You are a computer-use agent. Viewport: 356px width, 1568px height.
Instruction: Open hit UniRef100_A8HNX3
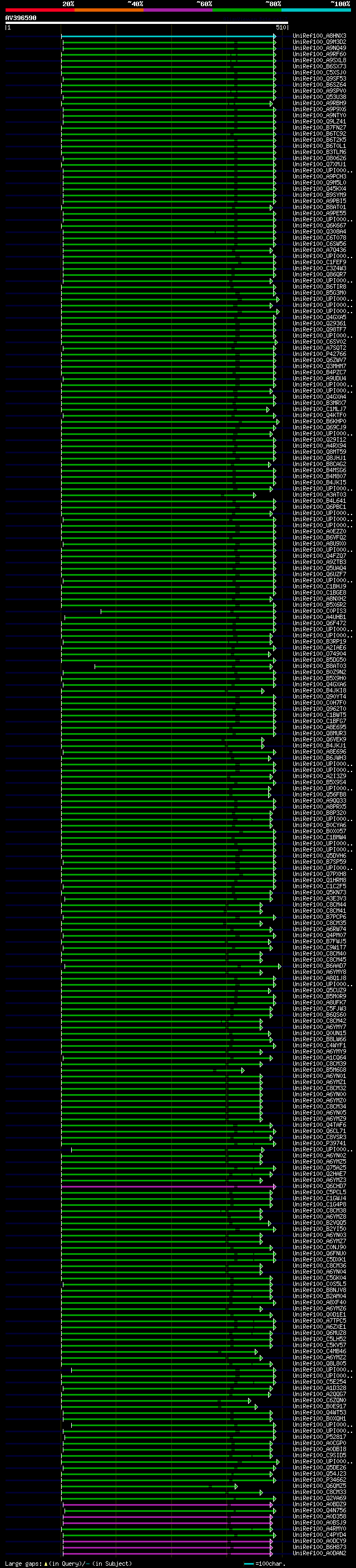tap(319, 36)
